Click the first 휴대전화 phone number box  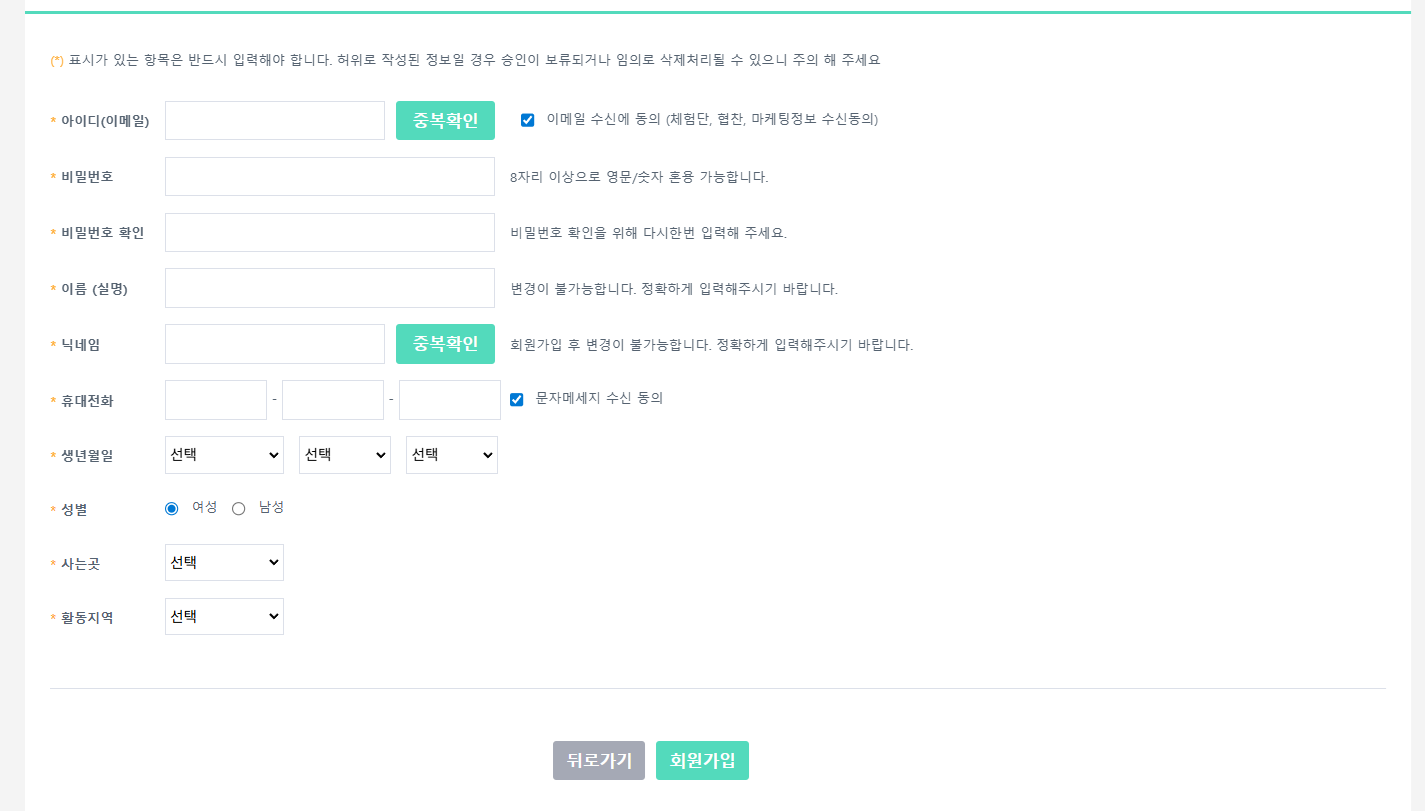215,399
